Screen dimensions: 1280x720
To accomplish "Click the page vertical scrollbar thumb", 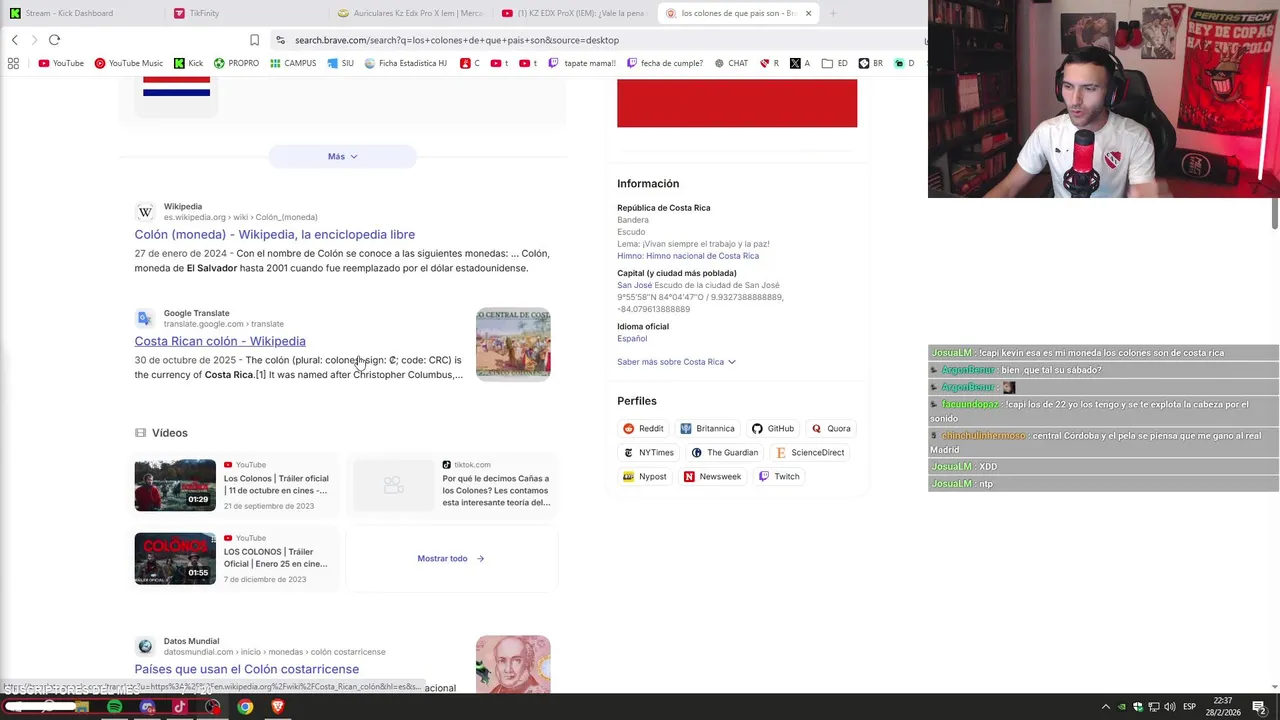I will click(1275, 212).
